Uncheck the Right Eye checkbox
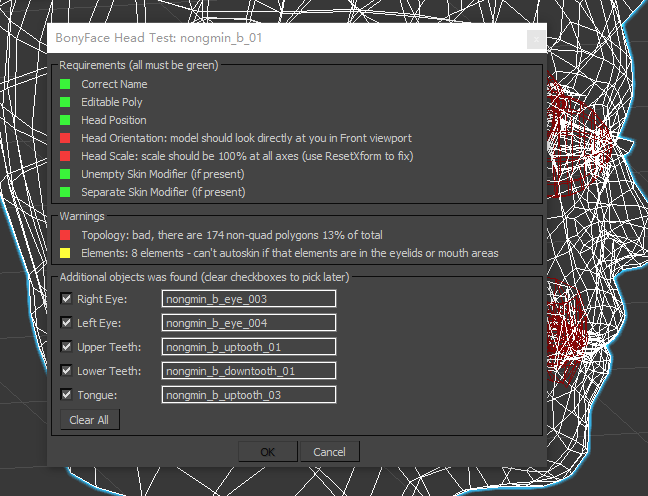The height and width of the screenshot is (496, 648). (x=66, y=298)
